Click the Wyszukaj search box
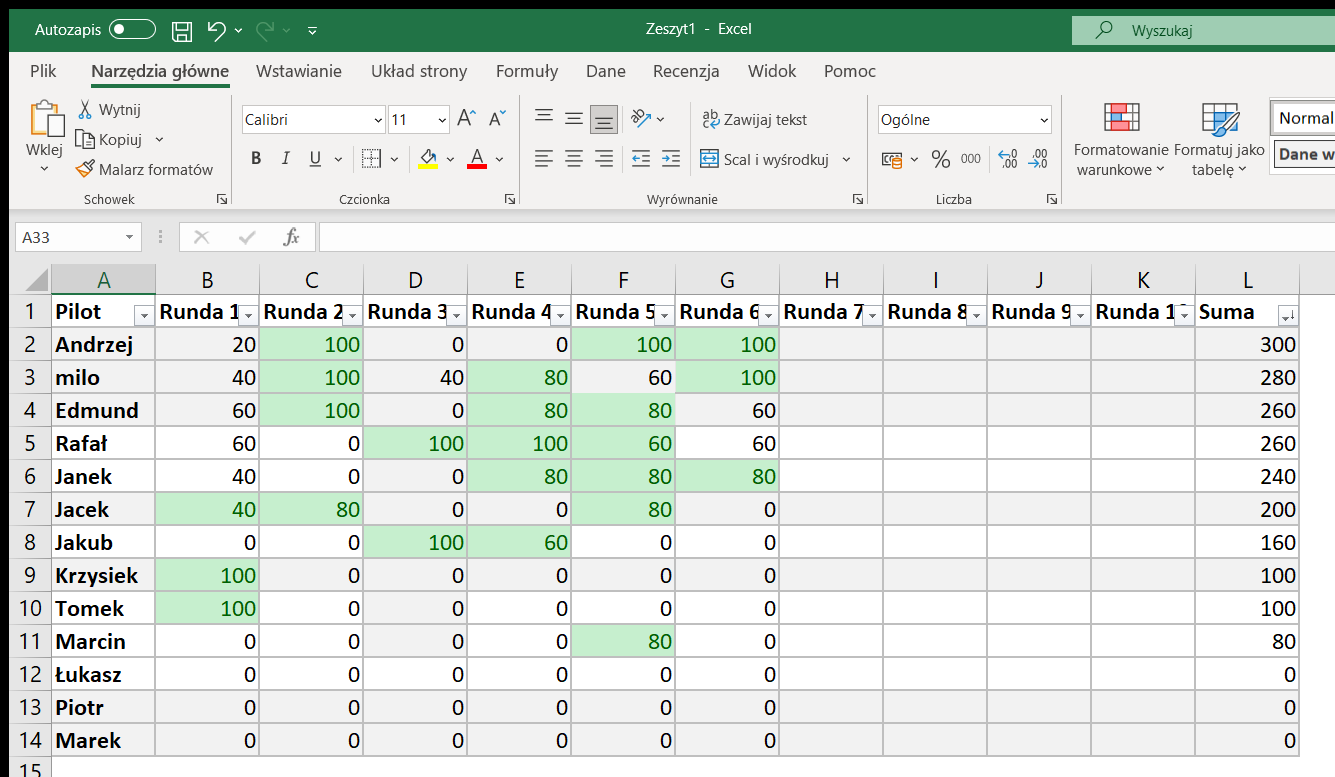The image size is (1335, 777). pos(1203,31)
